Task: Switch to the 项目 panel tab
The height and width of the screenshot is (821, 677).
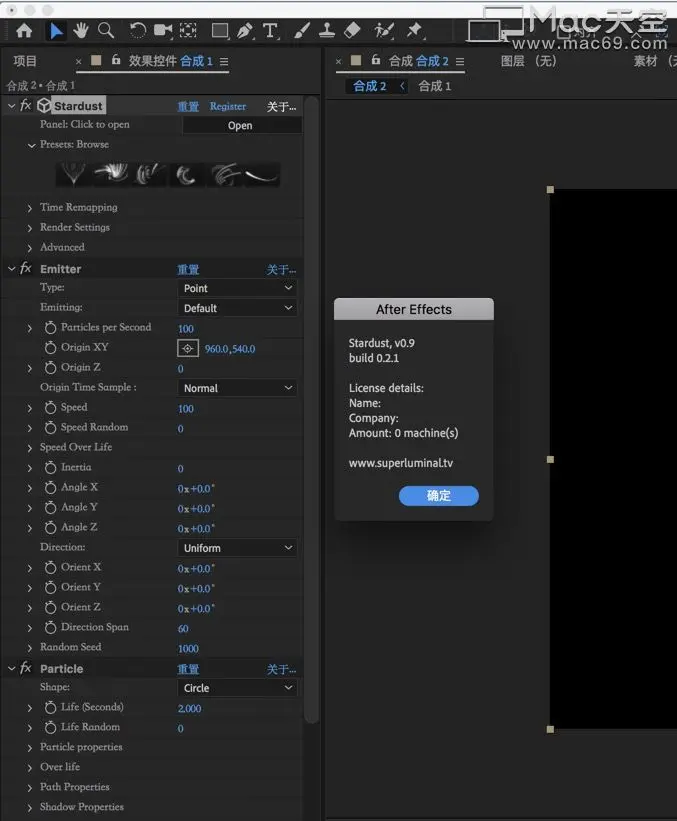Action: 25,61
